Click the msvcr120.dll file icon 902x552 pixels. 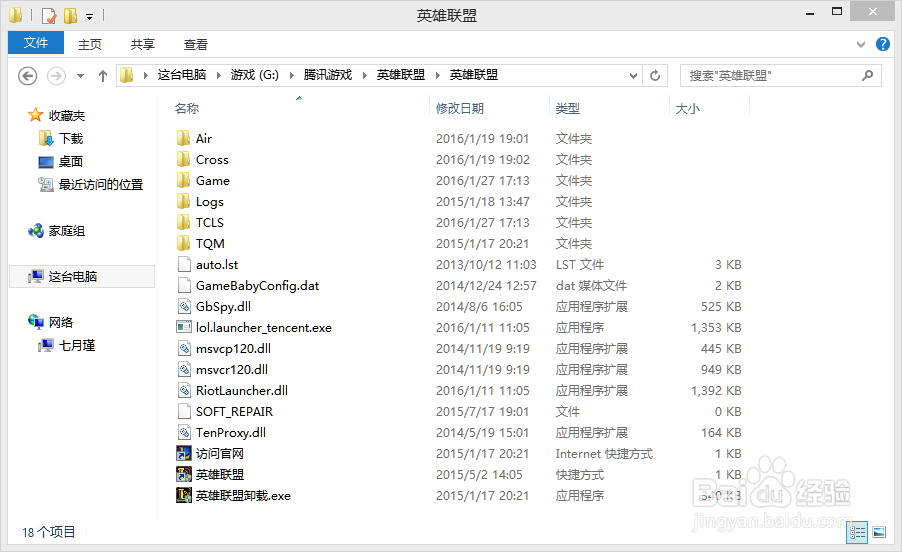coord(184,369)
